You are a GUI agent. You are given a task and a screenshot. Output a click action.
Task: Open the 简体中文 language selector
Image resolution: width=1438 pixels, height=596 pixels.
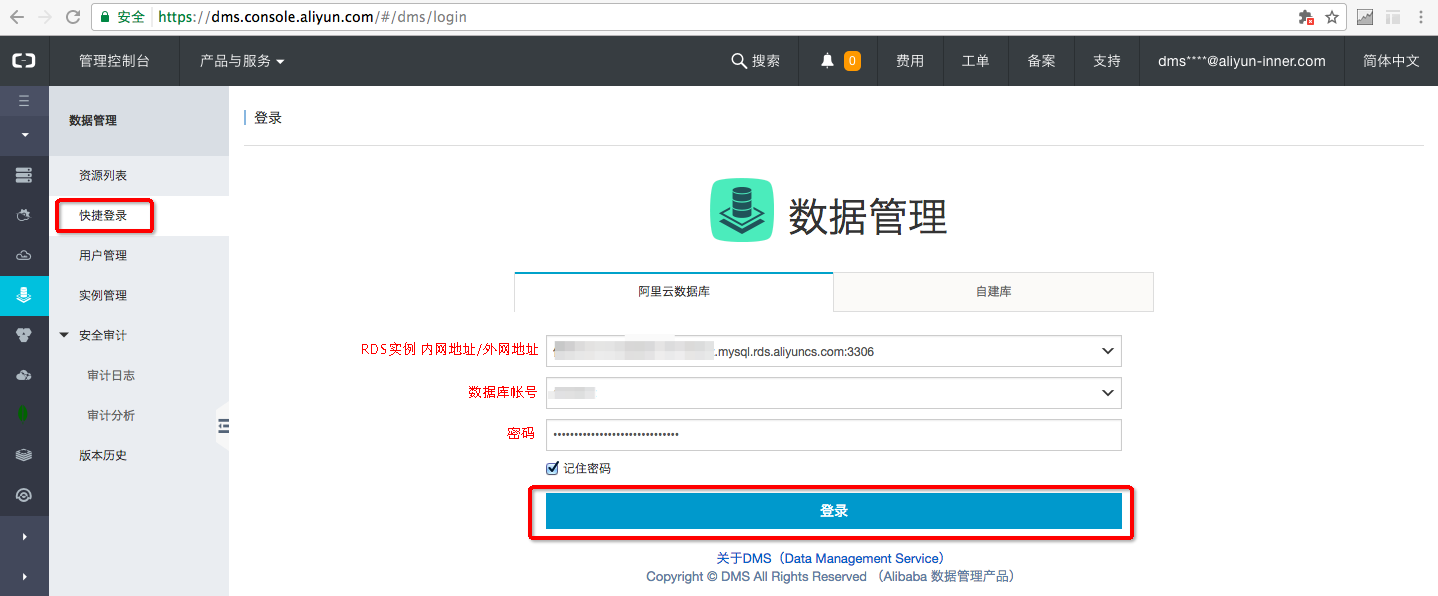coord(1391,61)
